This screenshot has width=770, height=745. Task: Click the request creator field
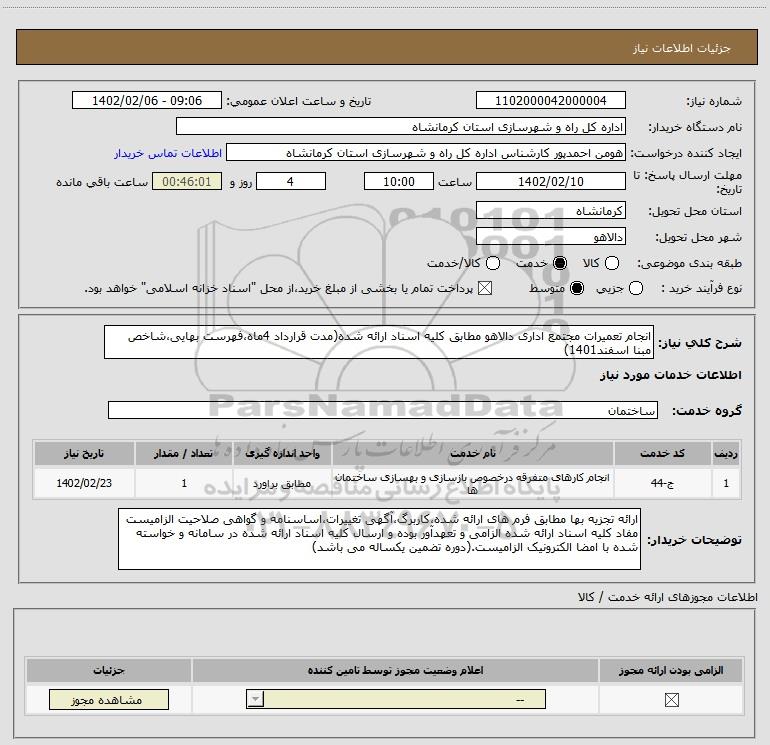pyautogui.click(x=426, y=153)
